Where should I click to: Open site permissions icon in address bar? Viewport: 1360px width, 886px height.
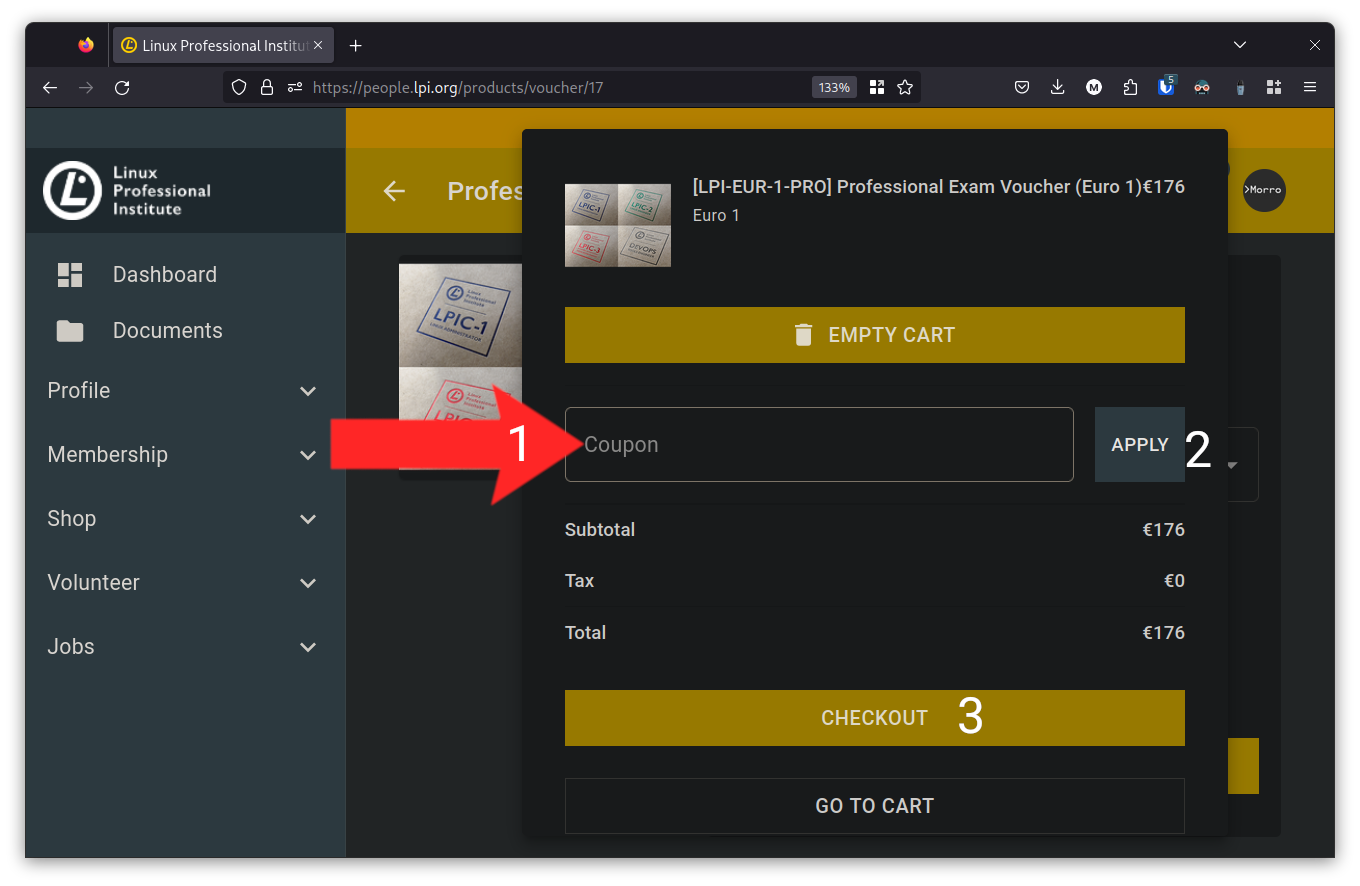295,88
